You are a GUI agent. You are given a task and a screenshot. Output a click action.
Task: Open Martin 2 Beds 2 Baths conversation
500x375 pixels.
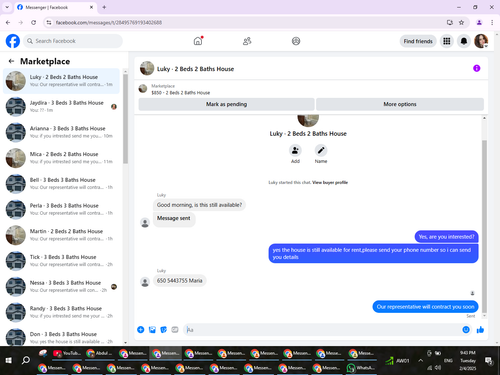(61, 235)
